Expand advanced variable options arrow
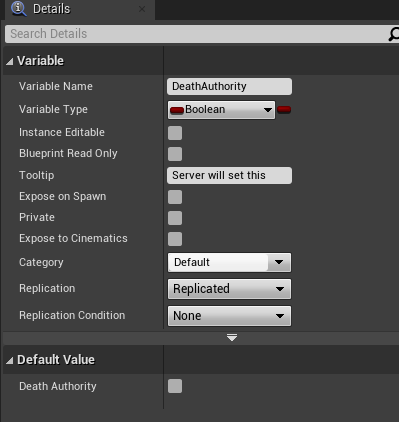Screen dimensions: 399x422 pyautogui.click(x=232, y=338)
